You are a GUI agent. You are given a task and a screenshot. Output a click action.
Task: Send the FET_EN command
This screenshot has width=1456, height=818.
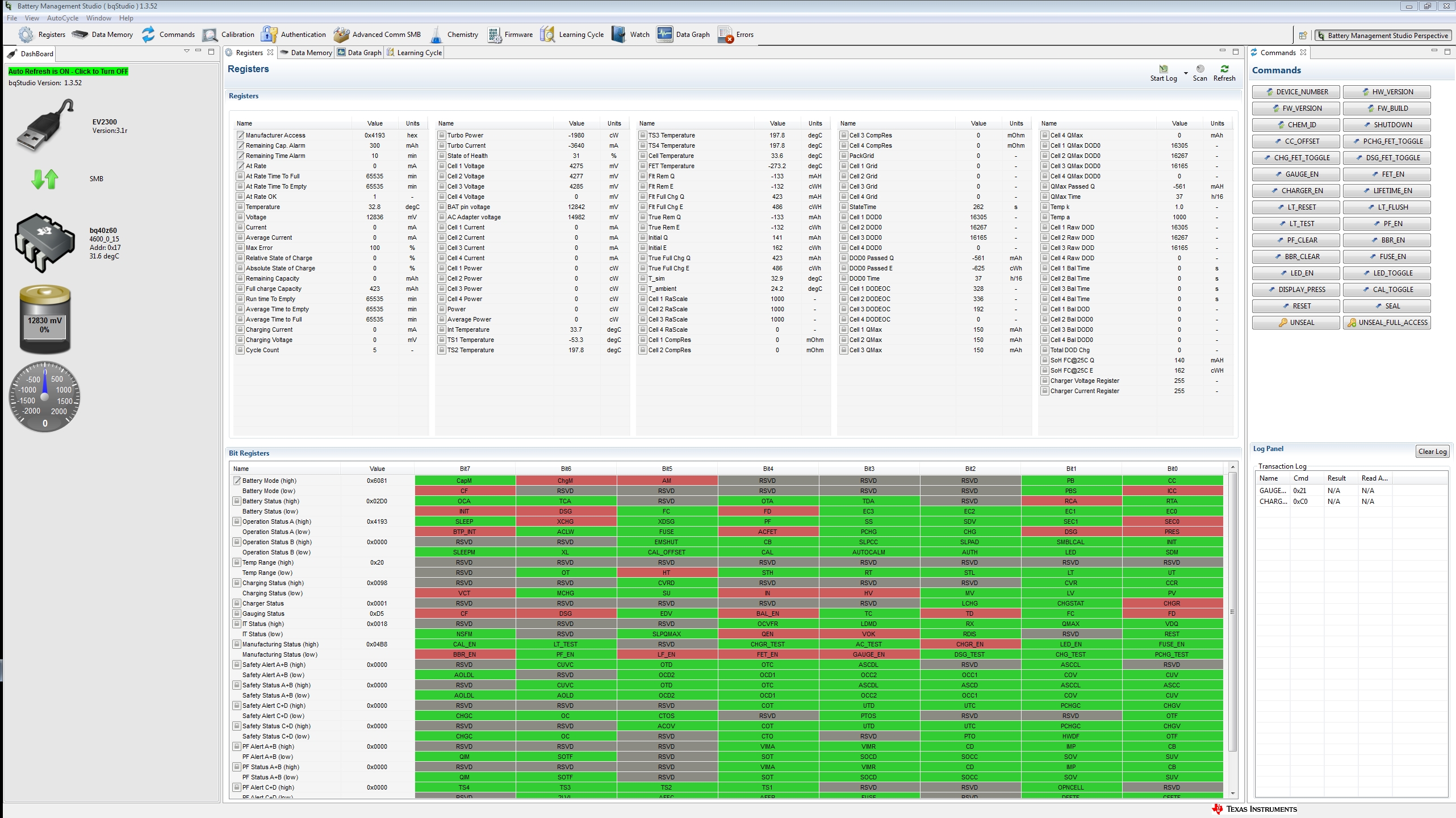point(1387,174)
